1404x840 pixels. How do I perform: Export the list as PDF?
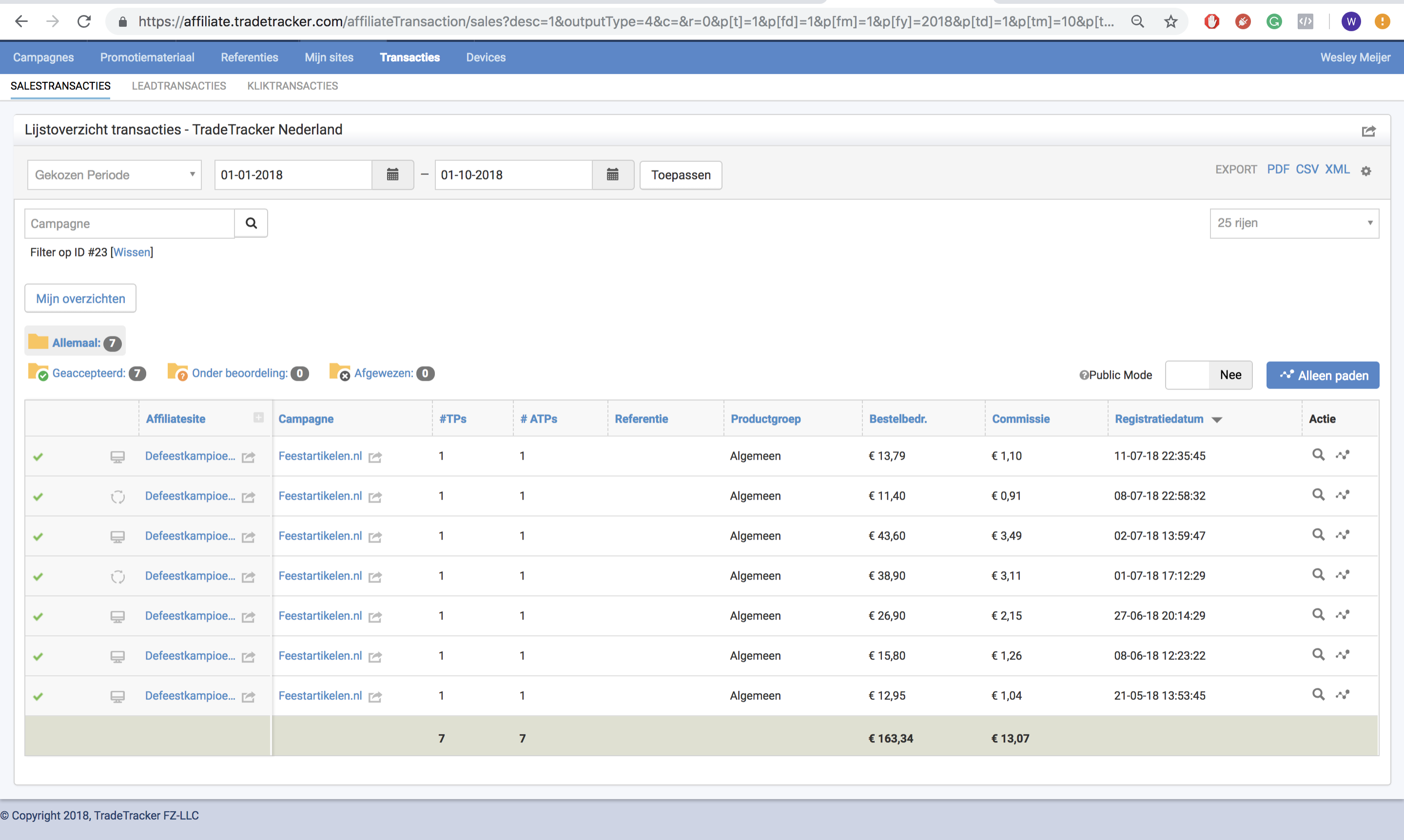pyautogui.click(x=1278, y=169)
